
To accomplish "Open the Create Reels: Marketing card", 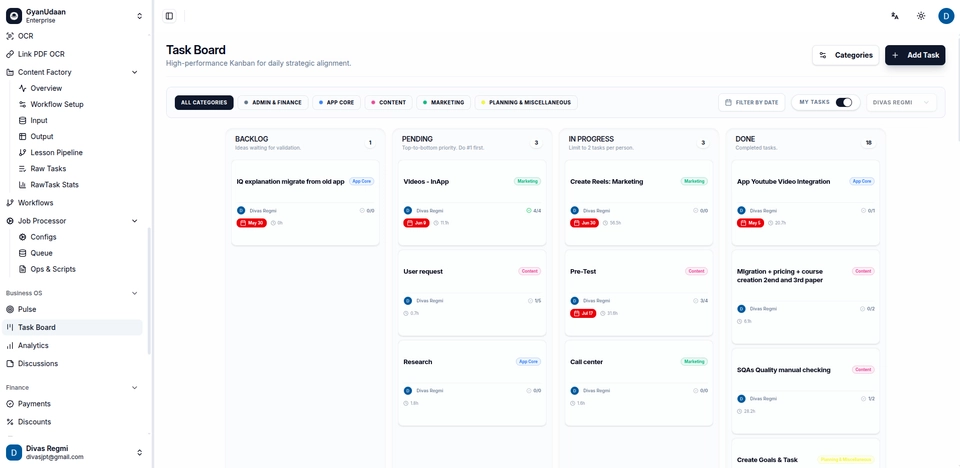I will point(639,202).
